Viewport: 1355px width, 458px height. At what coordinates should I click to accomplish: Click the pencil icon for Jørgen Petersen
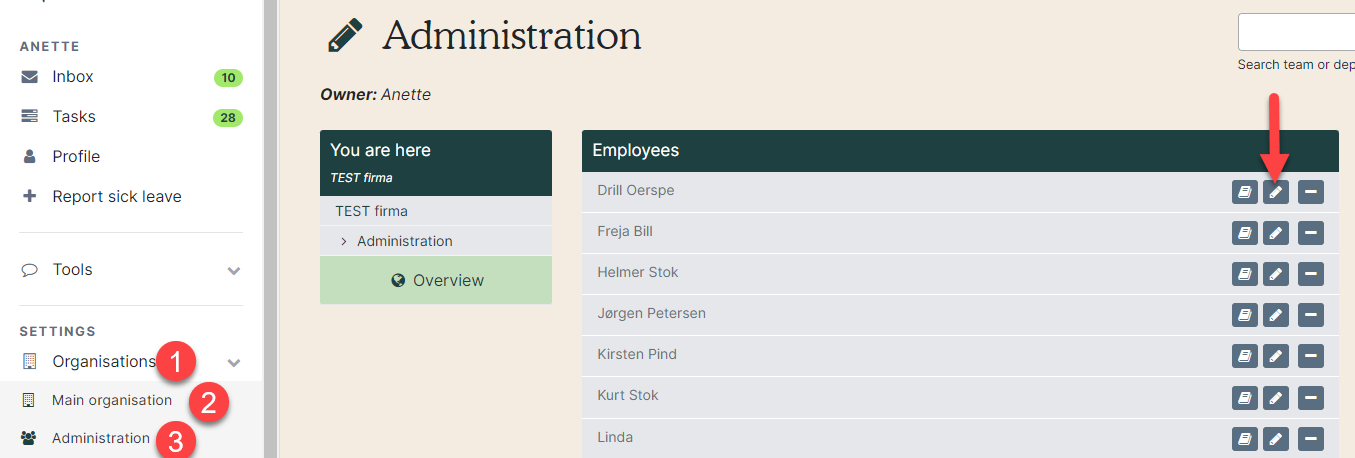(1276, 315)
